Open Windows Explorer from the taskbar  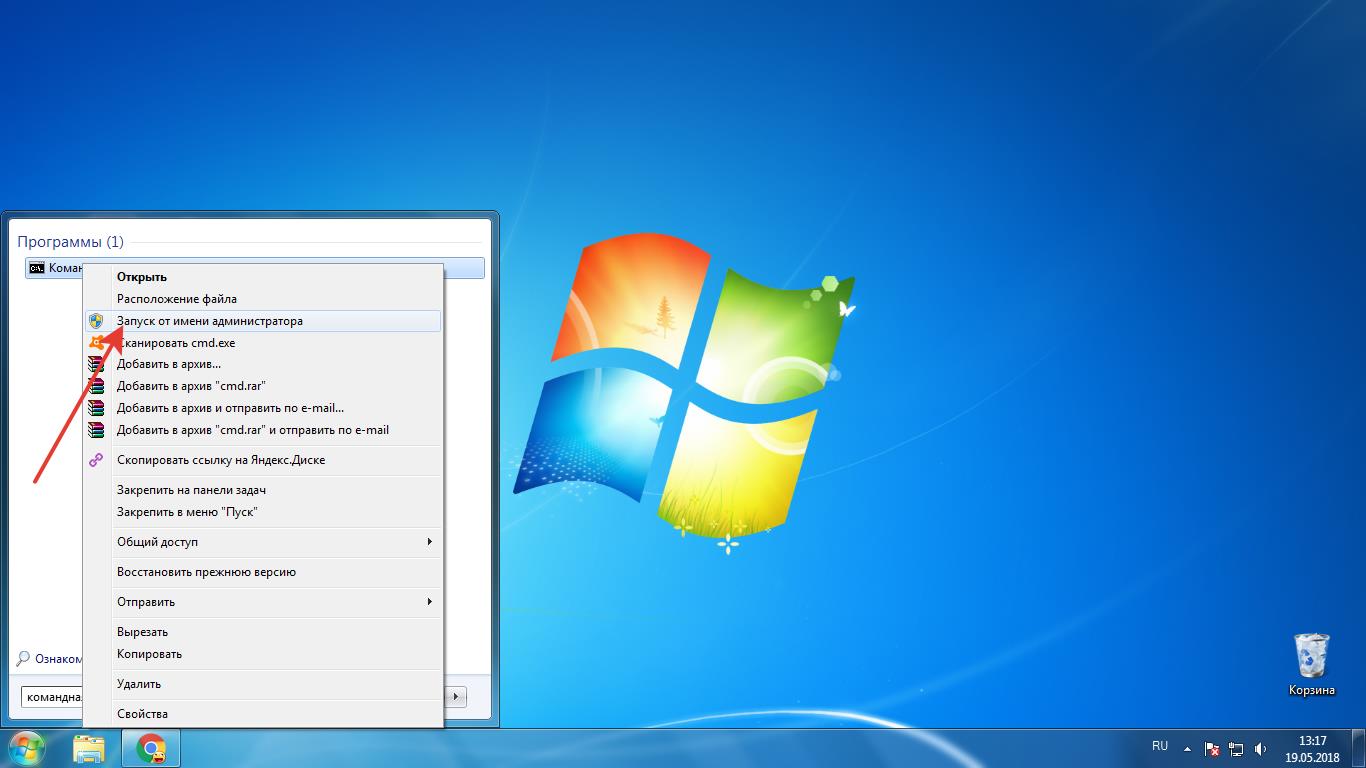click(x=91, y=747)
